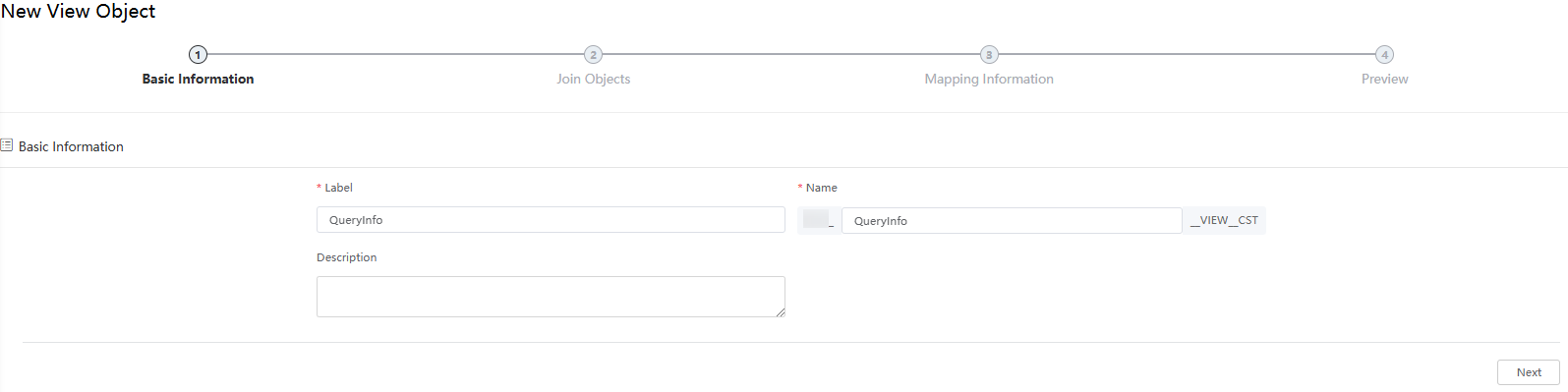The image size is (1568, 392).
Task: Click the step 4 circle icon
Action: point(1384,55)
